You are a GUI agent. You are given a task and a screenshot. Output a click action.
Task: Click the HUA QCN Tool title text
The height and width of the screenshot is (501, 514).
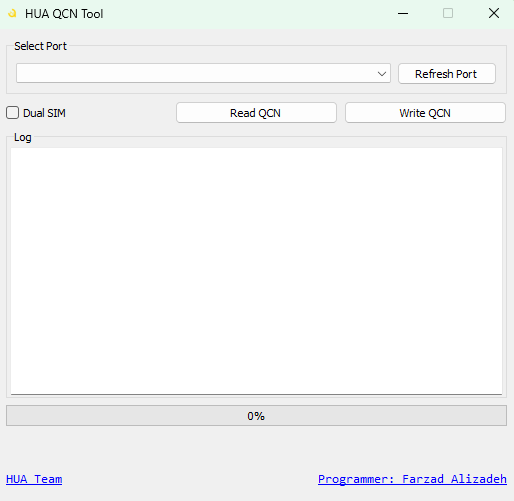point(64,14)
